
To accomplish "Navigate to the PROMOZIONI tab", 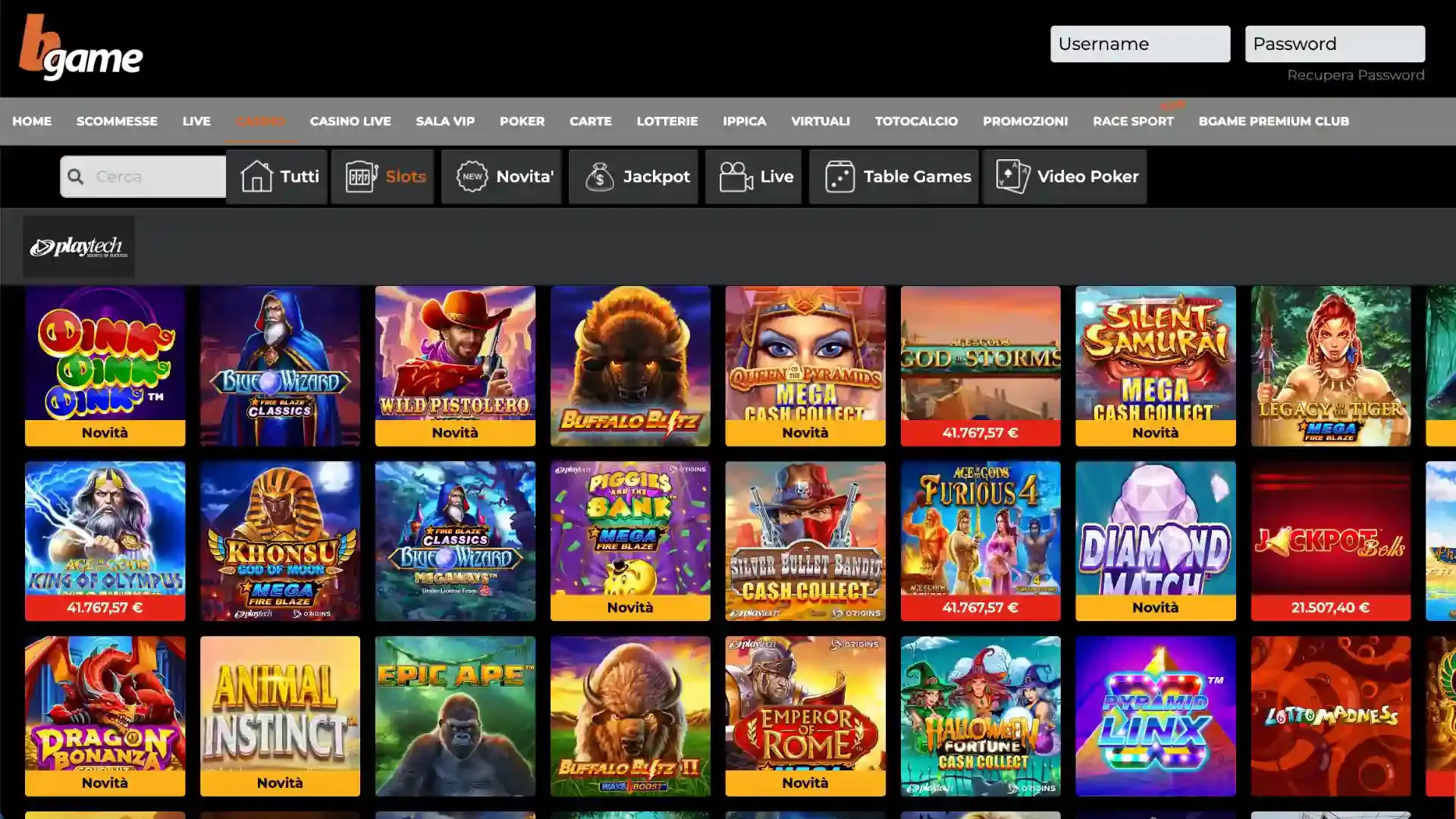I will (x=1025, y=121).
